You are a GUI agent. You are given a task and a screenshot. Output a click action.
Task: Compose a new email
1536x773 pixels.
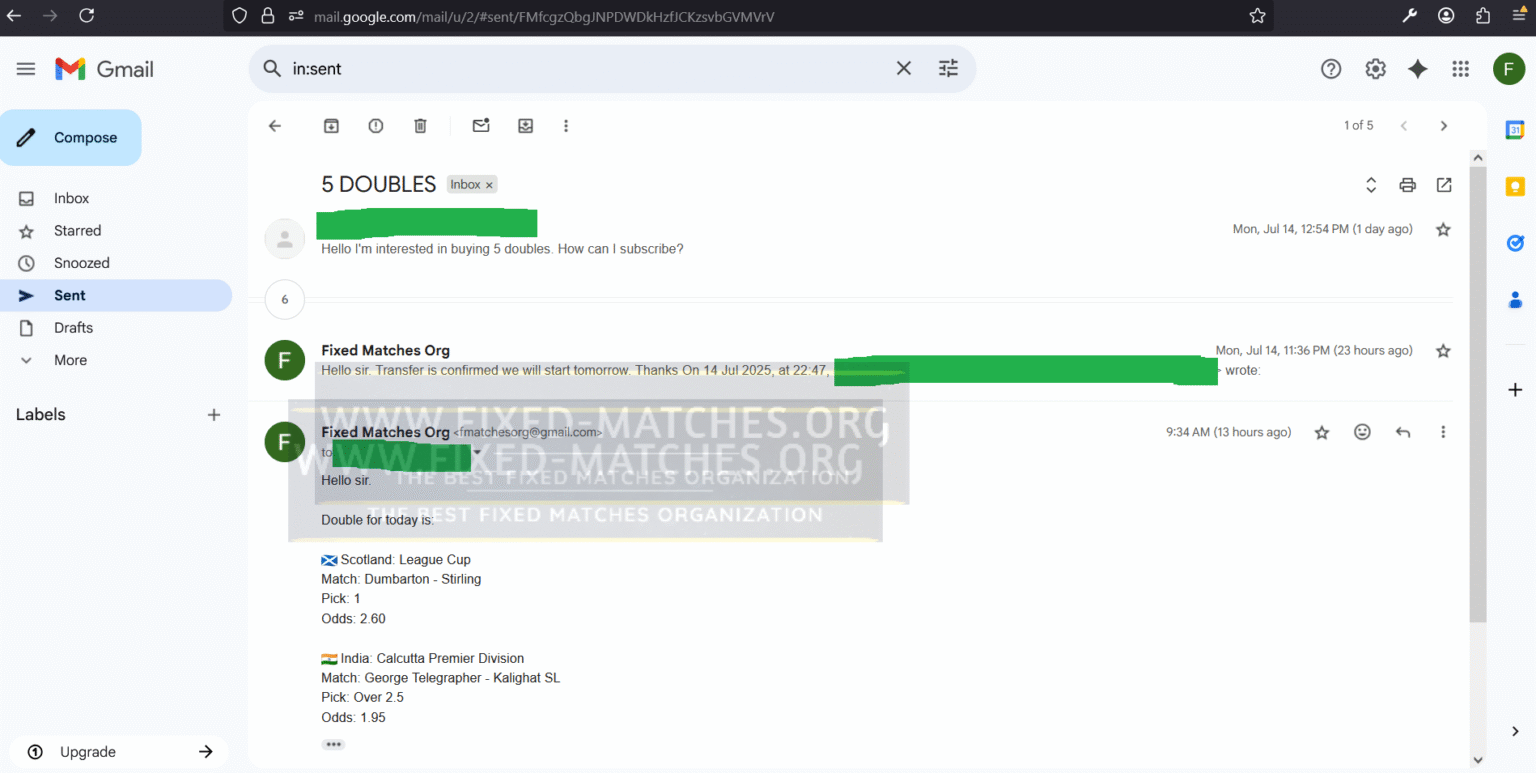click(x=71, y=138)
